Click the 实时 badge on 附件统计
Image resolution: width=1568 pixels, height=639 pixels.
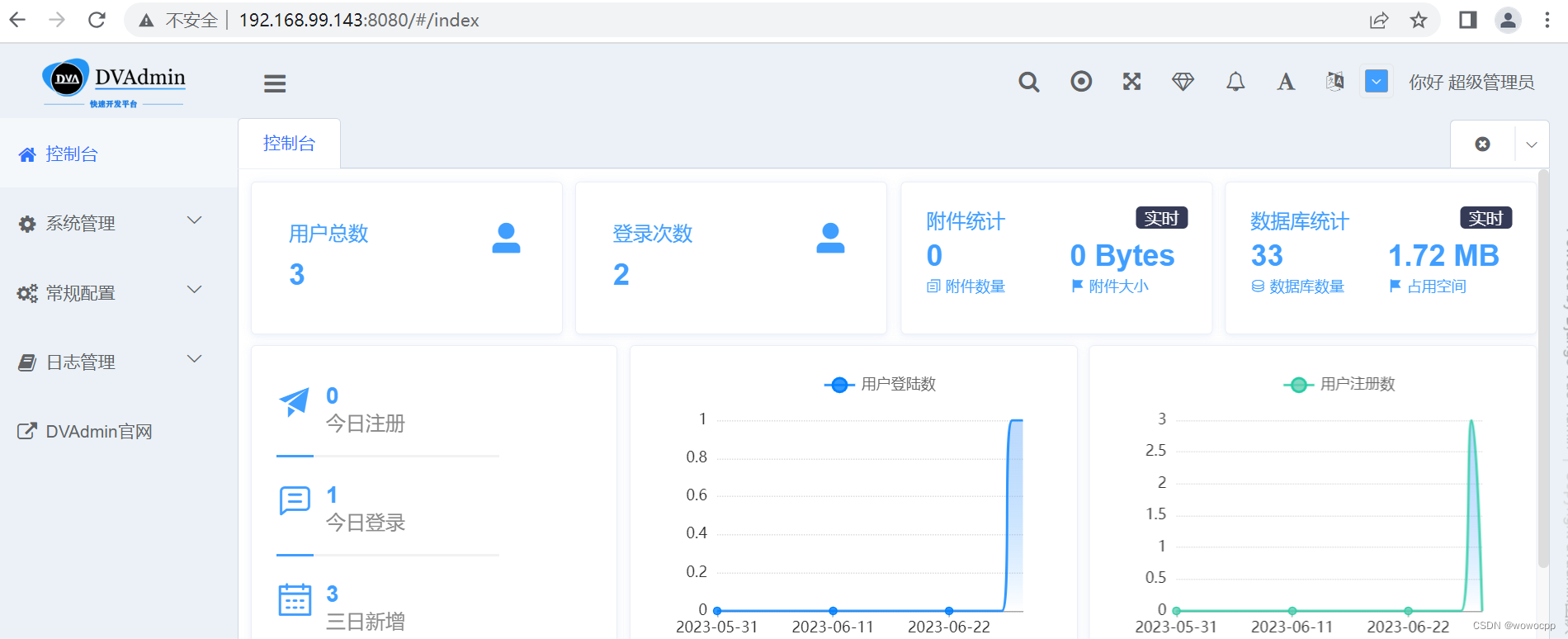(1162, 218)
